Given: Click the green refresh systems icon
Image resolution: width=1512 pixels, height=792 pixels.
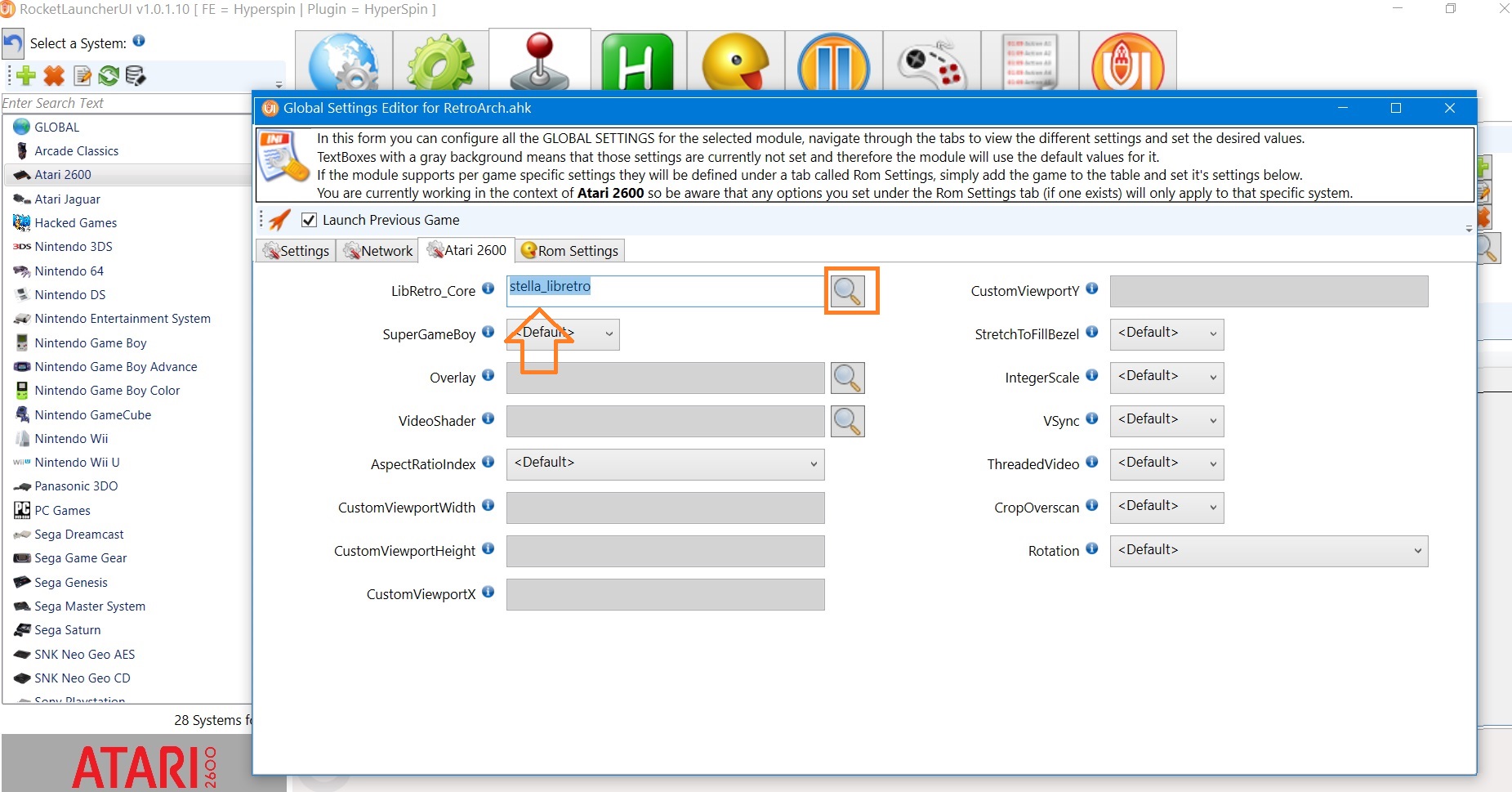Looking at the screenshot, I should (x=108, y=76).
